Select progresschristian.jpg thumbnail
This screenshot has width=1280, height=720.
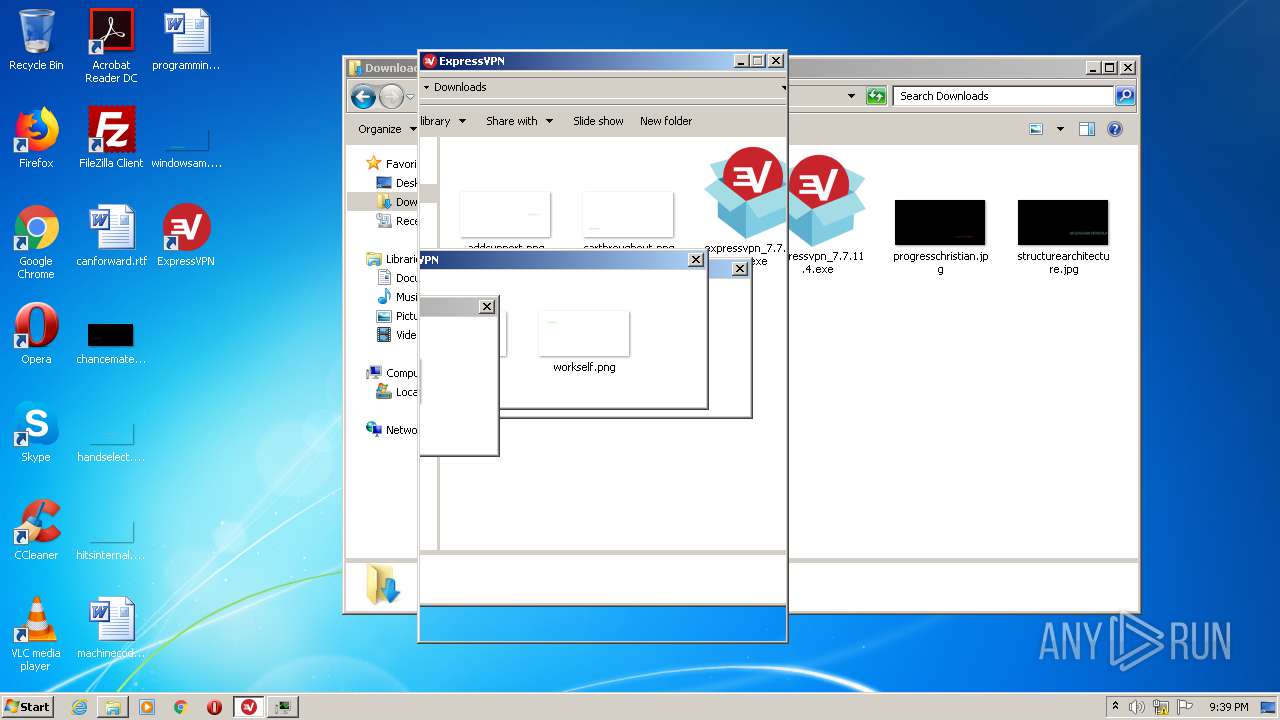[x=940, y=236]
